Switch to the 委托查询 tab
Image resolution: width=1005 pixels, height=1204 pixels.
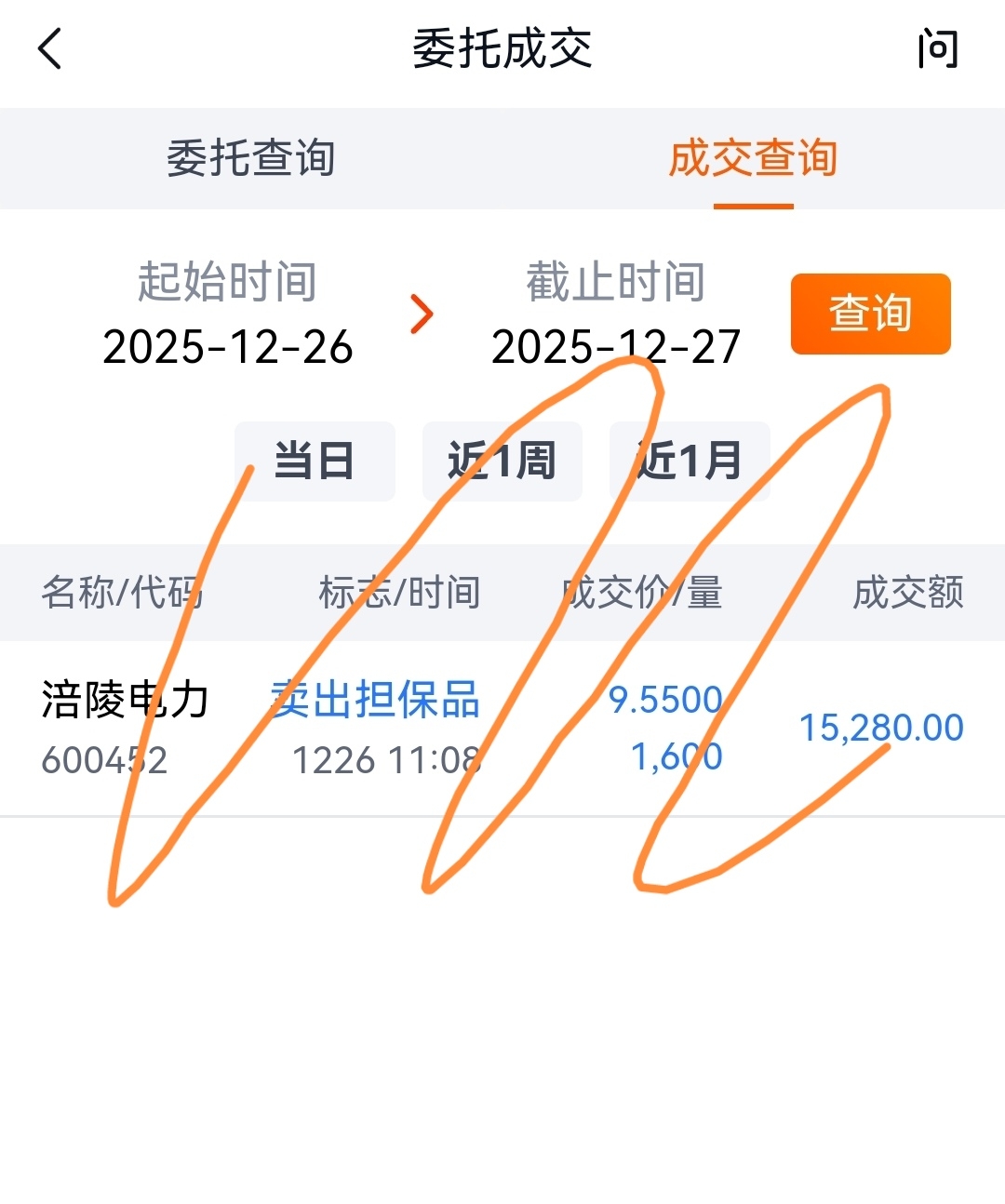tap(251, 158)
